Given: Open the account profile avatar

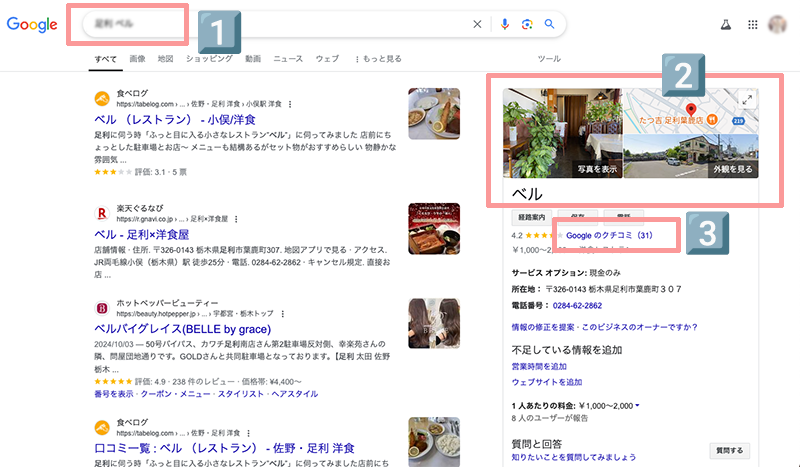Looking at the screenshot, I should 778,24.
